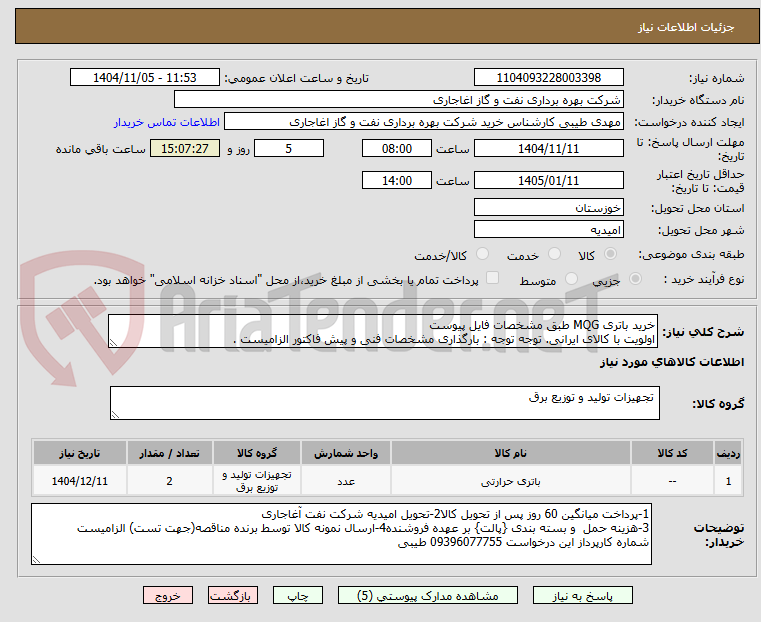Click the تعداد / مقدار column header
The width and height of the screenshot is (761, 622).
coord(169,453)
